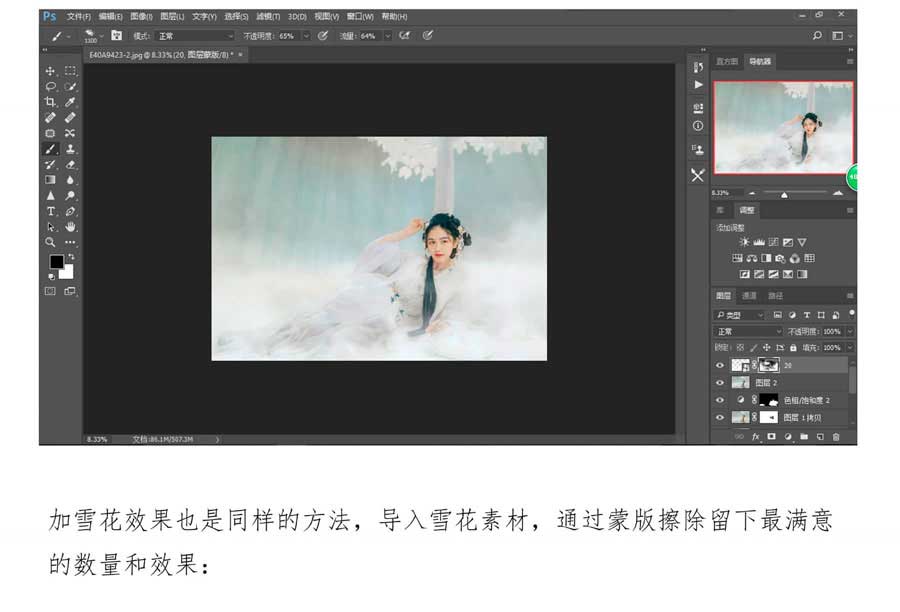900x612 pixels.
Task: Open the 滤镜(T) menu
Action: tap(267, 17)
